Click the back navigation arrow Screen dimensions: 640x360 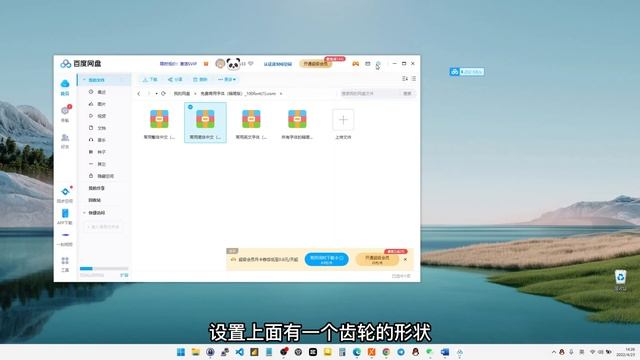pos(139,93)
